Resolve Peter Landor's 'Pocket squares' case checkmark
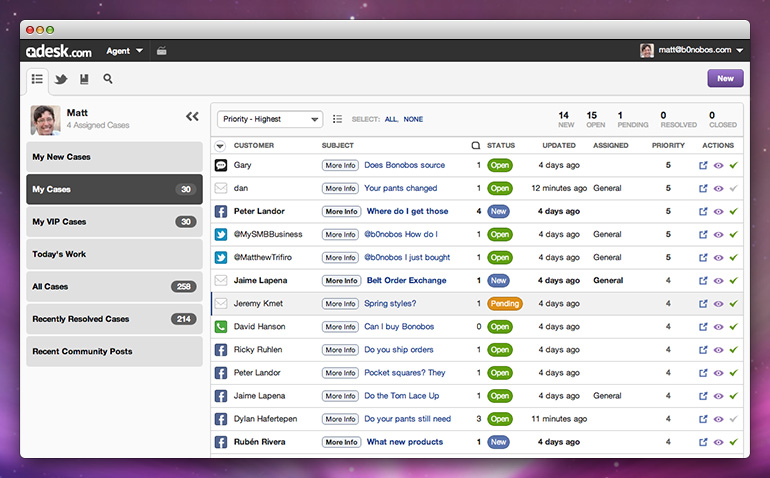 pyautogui.click(x=734, y=373)
